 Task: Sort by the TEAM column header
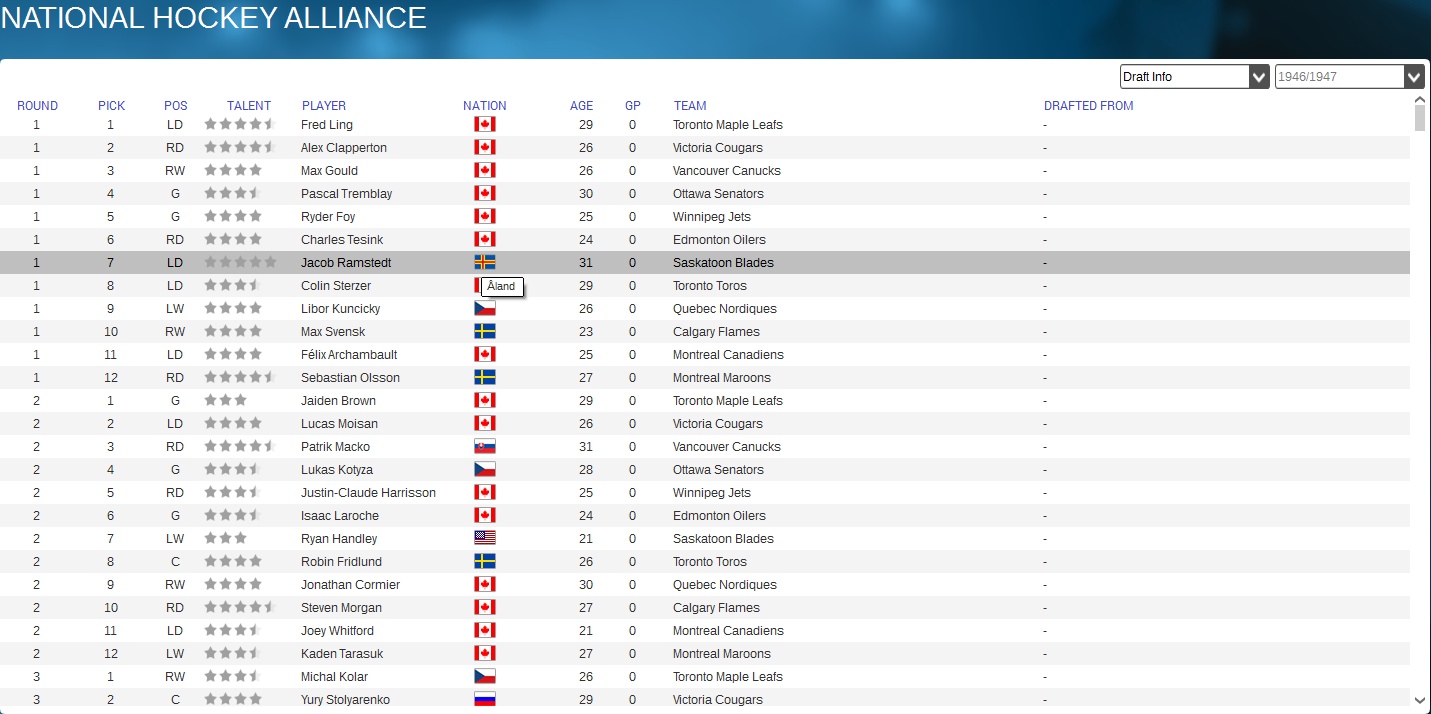(690, 106)
